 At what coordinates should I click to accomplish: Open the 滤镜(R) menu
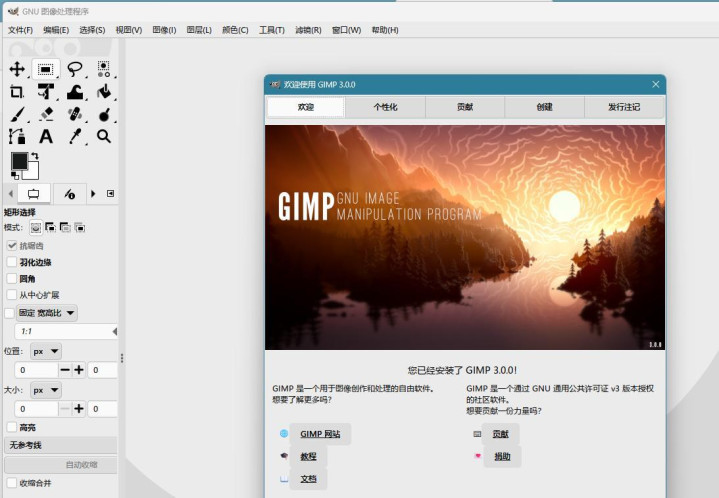[x=308, y=30]
